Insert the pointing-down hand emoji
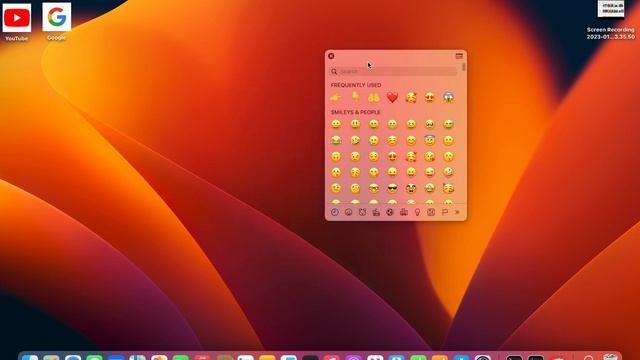Image resolution: width=640 pixels, height=360 pixels. click(x=355, y=98)
